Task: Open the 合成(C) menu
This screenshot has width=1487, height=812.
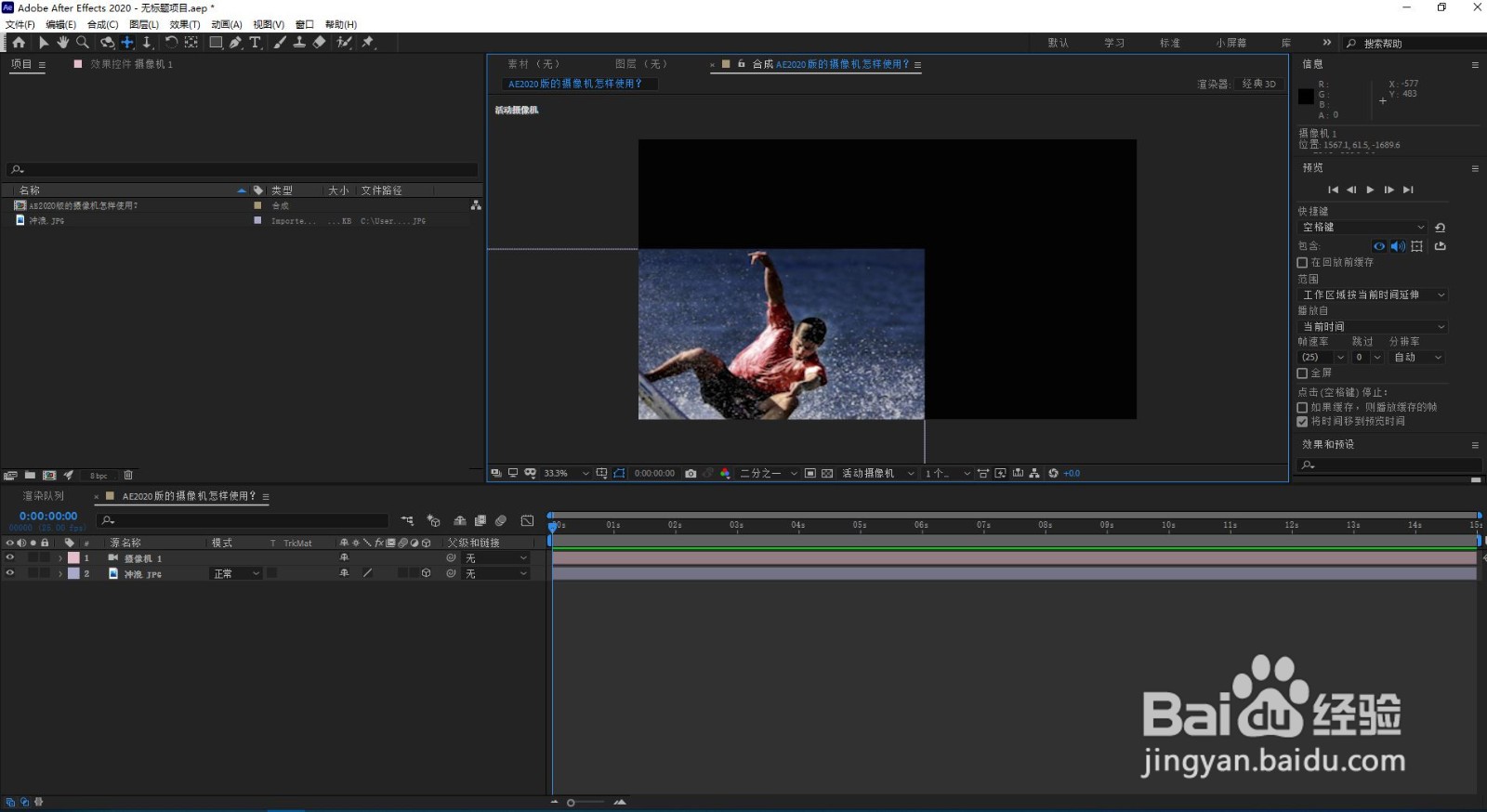Action: pos(102,24)
